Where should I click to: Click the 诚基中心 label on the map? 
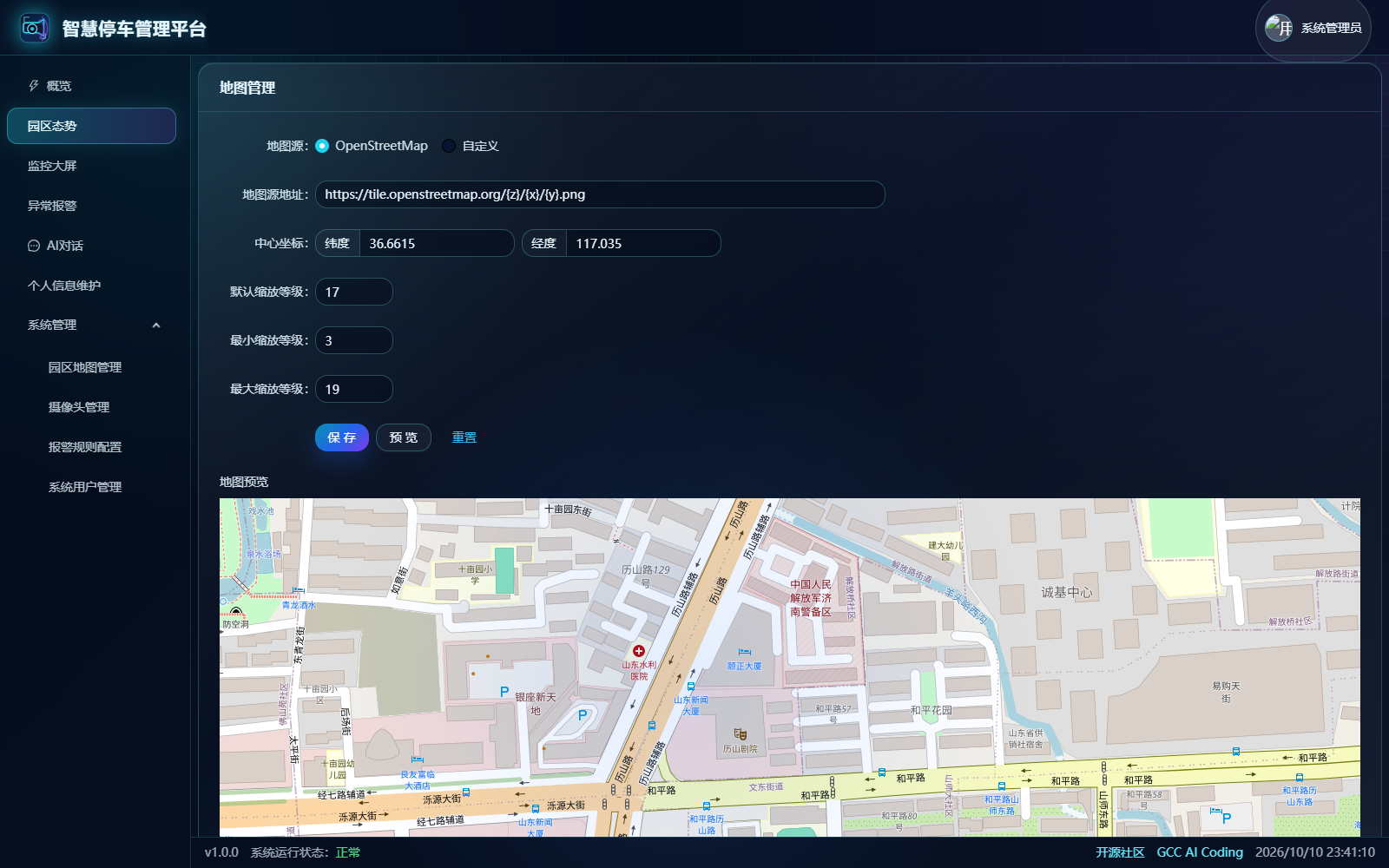tap(1067, 592)
